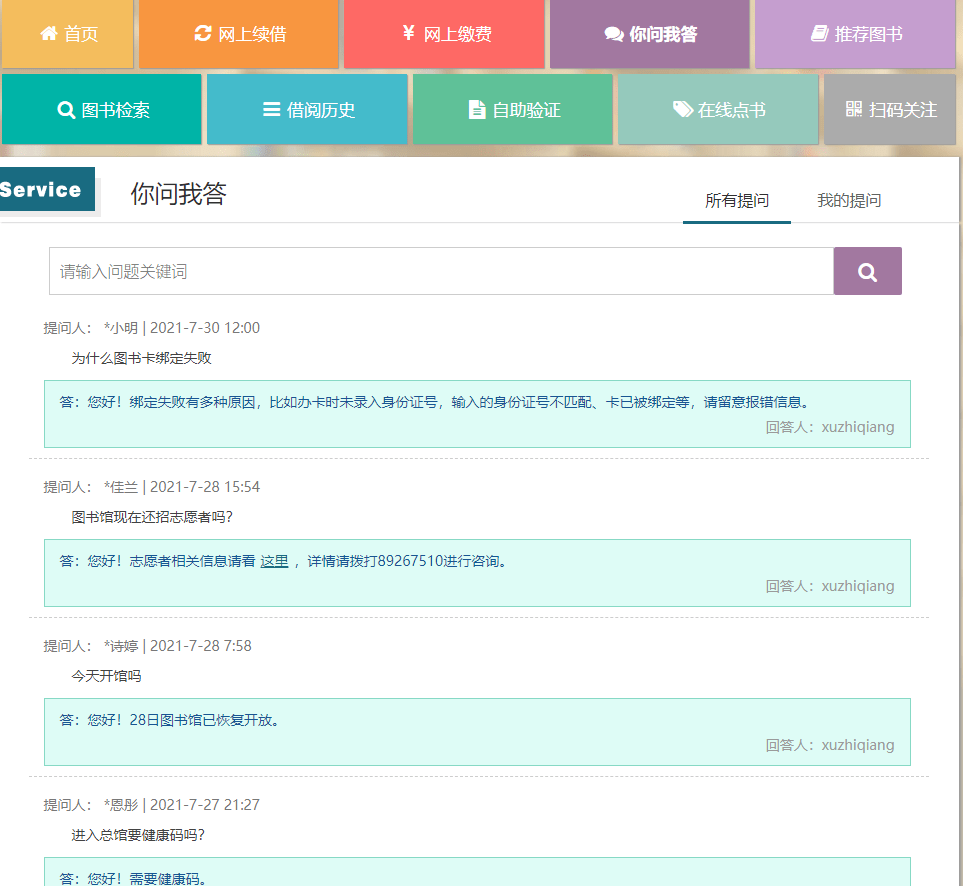Click the QR code icon on 扫码关注

854,110
